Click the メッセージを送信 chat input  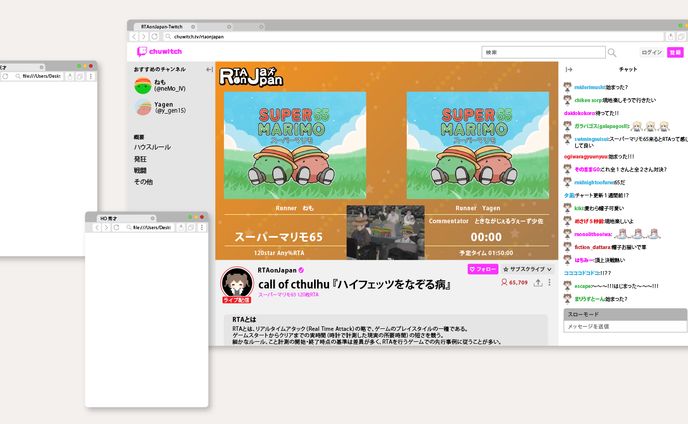point(625,327)
